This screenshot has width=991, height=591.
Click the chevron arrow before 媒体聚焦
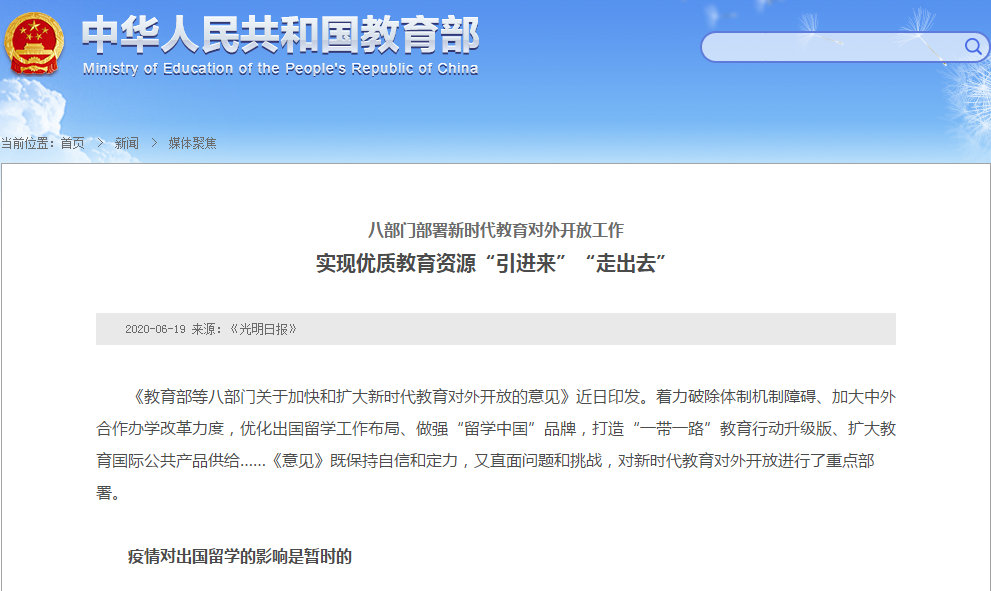point(154,143)
